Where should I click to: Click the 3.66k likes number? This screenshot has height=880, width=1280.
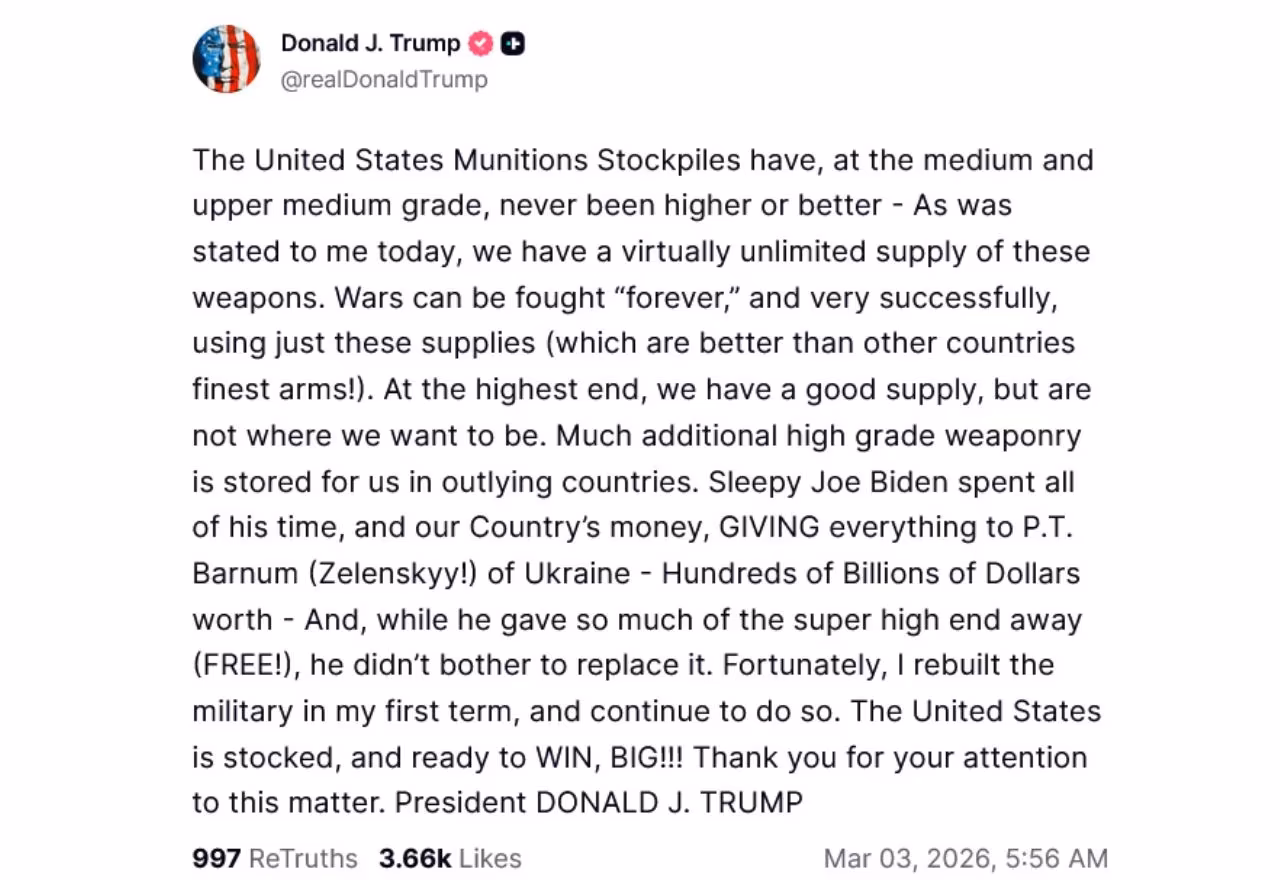point(414,858)
